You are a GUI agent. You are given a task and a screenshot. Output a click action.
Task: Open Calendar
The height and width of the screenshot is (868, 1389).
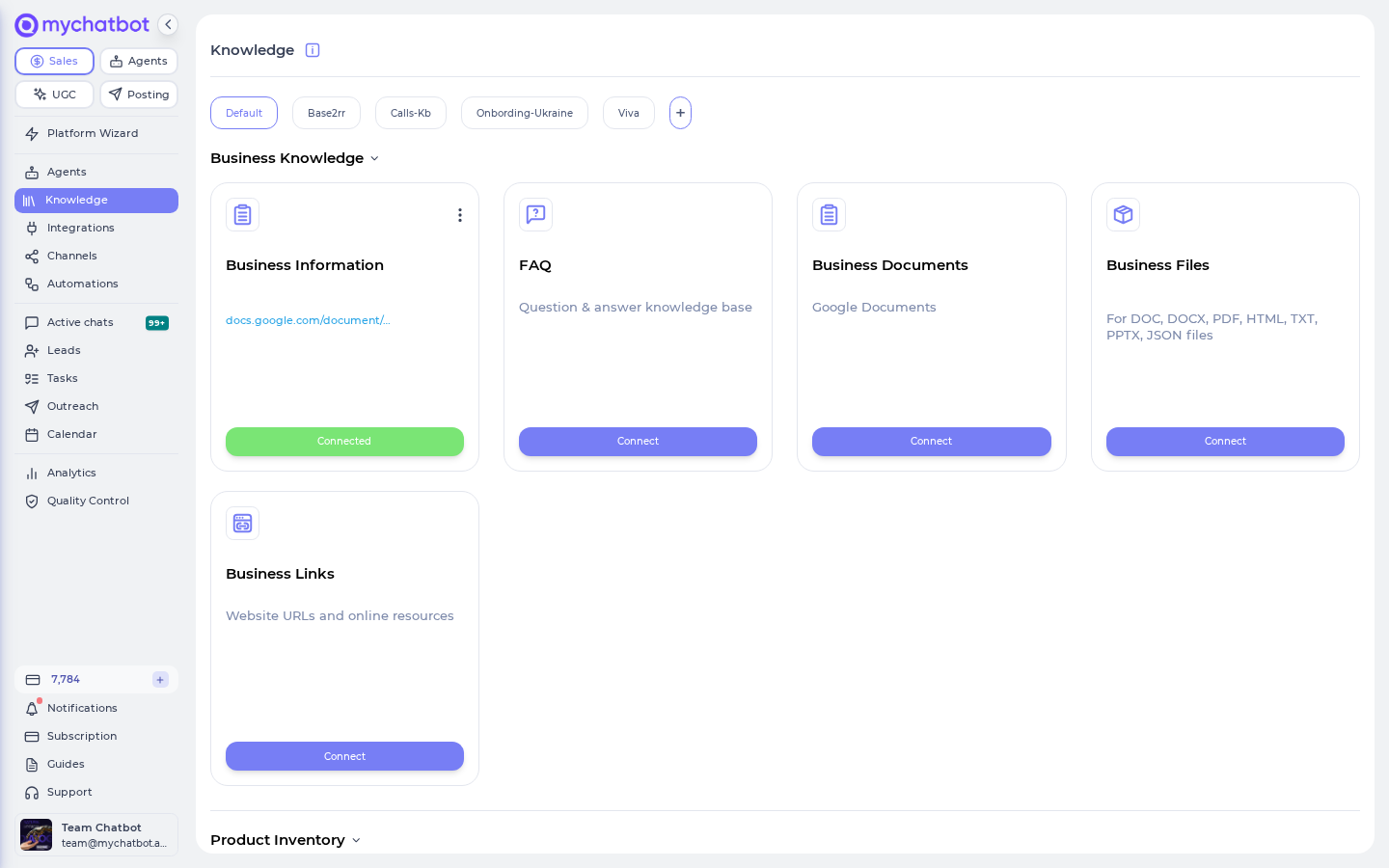(x=96, y=435)
